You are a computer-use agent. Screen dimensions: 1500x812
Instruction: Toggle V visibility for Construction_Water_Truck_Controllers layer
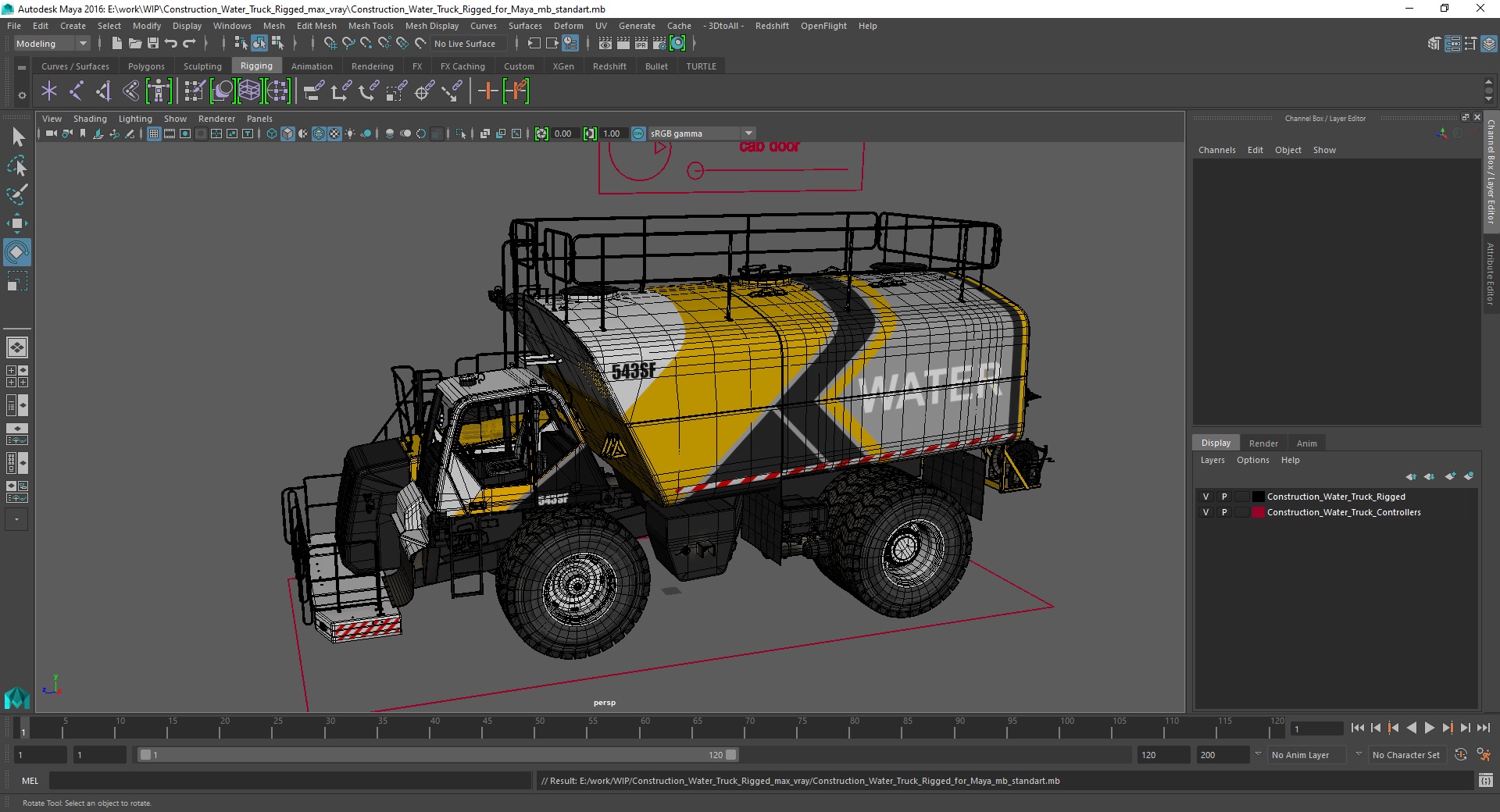coord(1205,512)
